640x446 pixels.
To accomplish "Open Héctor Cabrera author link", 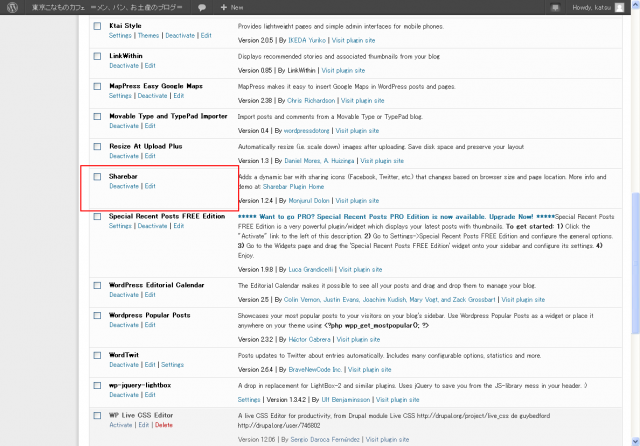I will pyautogui.click(x=309, y=339).
